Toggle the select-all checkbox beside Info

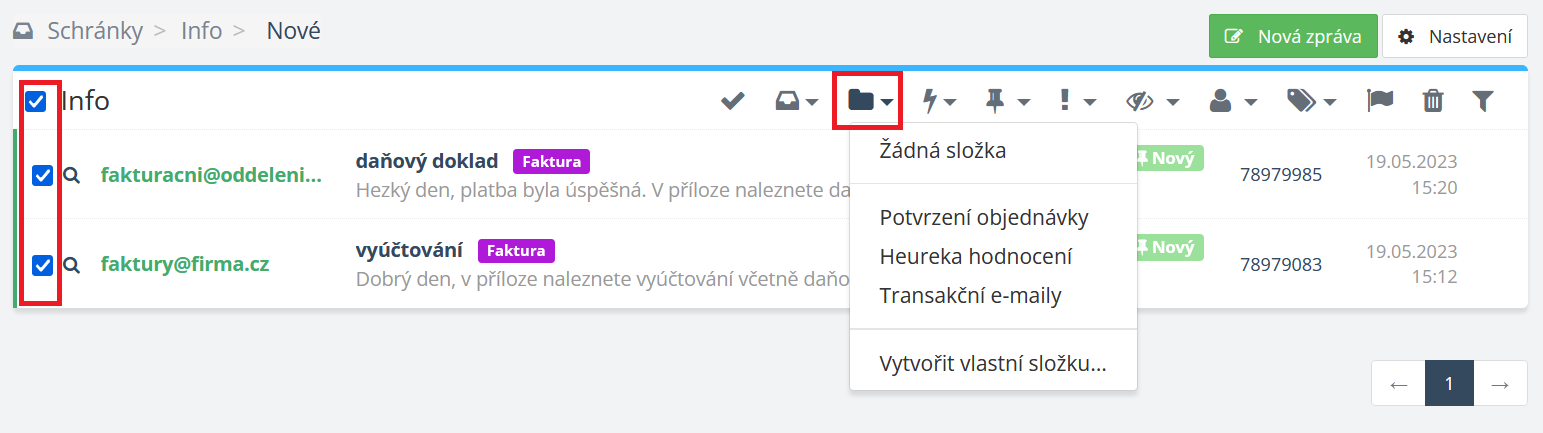pos(35,101)
